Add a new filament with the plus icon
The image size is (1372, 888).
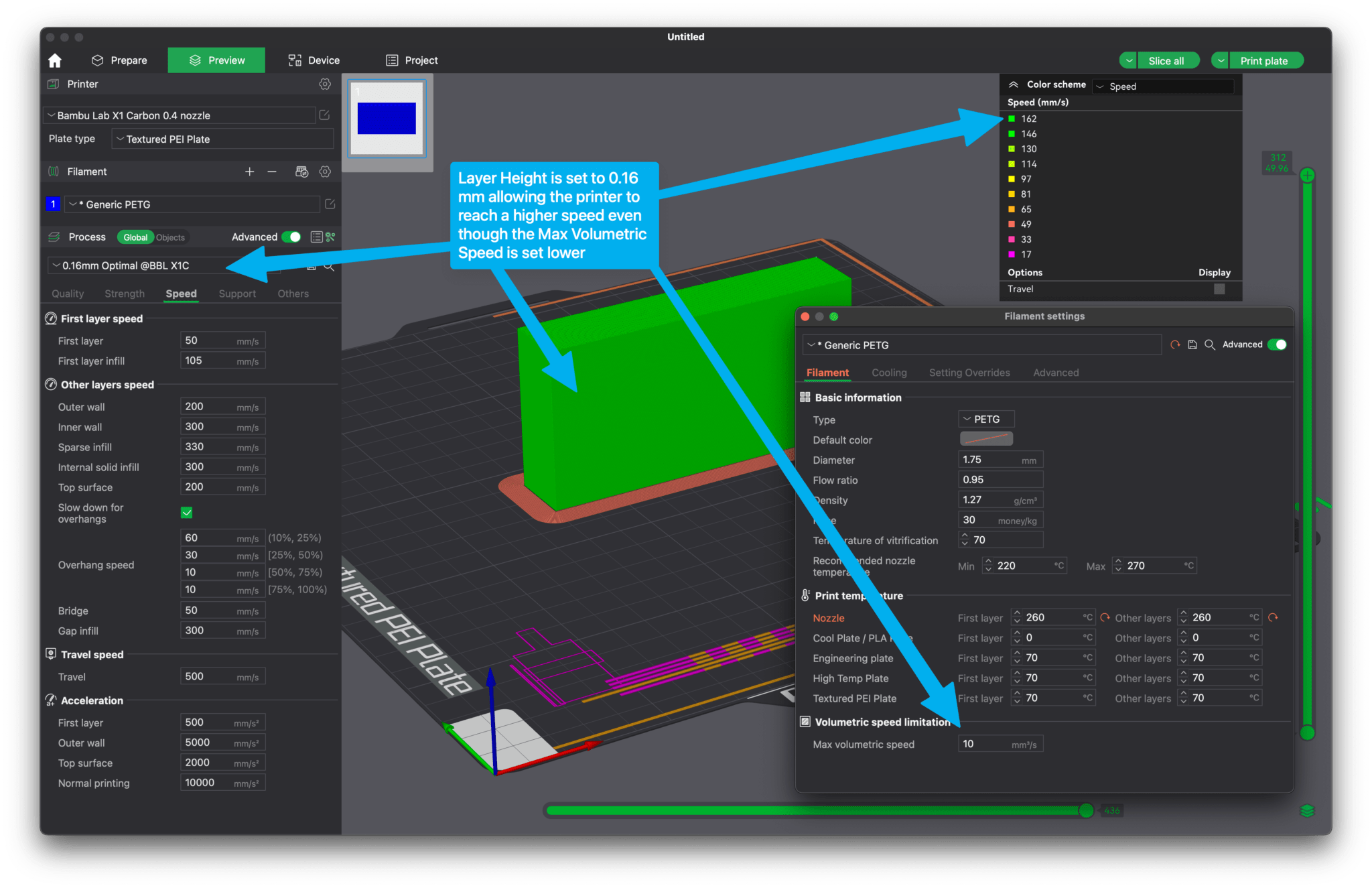point(249,172)
